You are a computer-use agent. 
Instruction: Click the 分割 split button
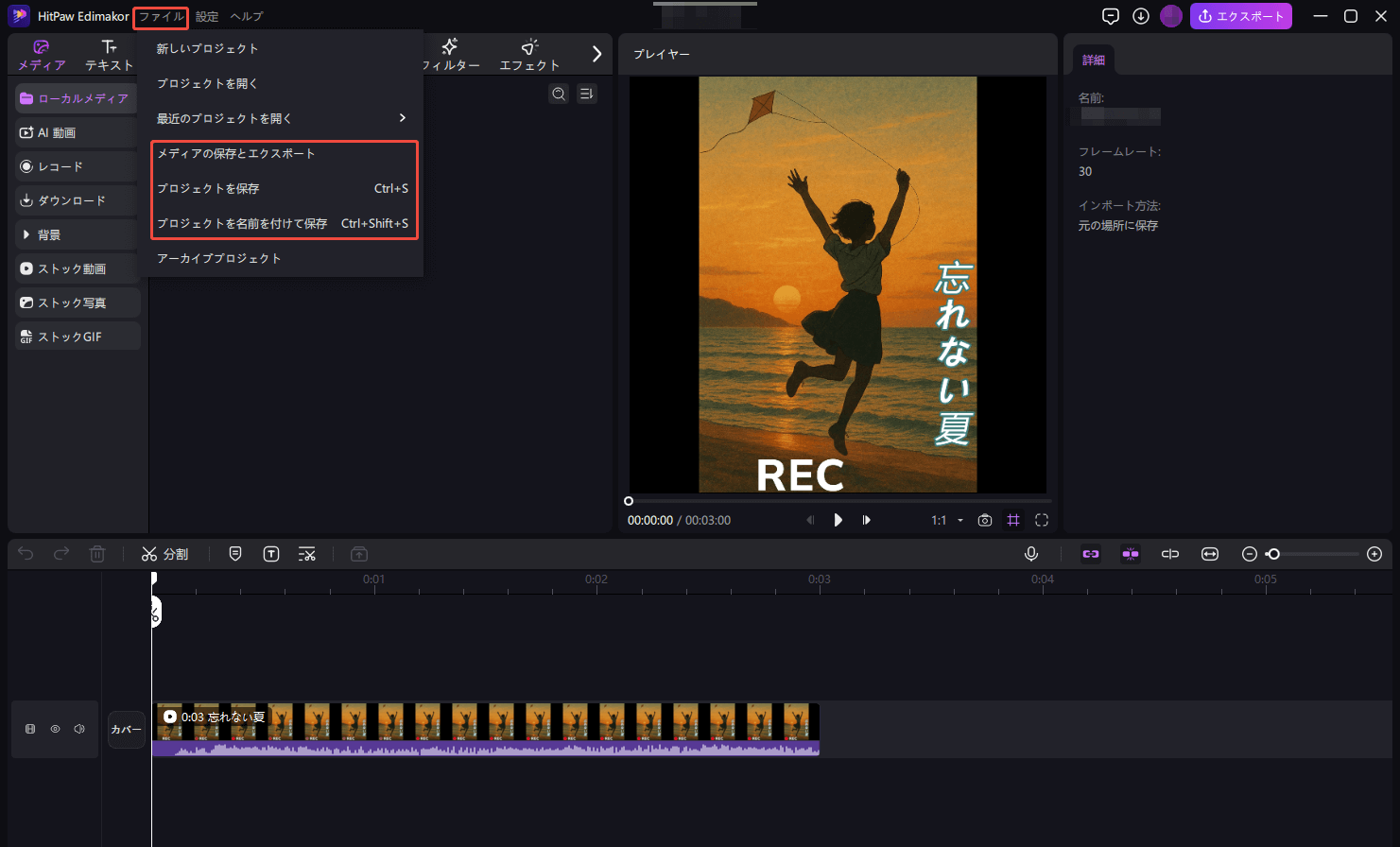(164, 554)
